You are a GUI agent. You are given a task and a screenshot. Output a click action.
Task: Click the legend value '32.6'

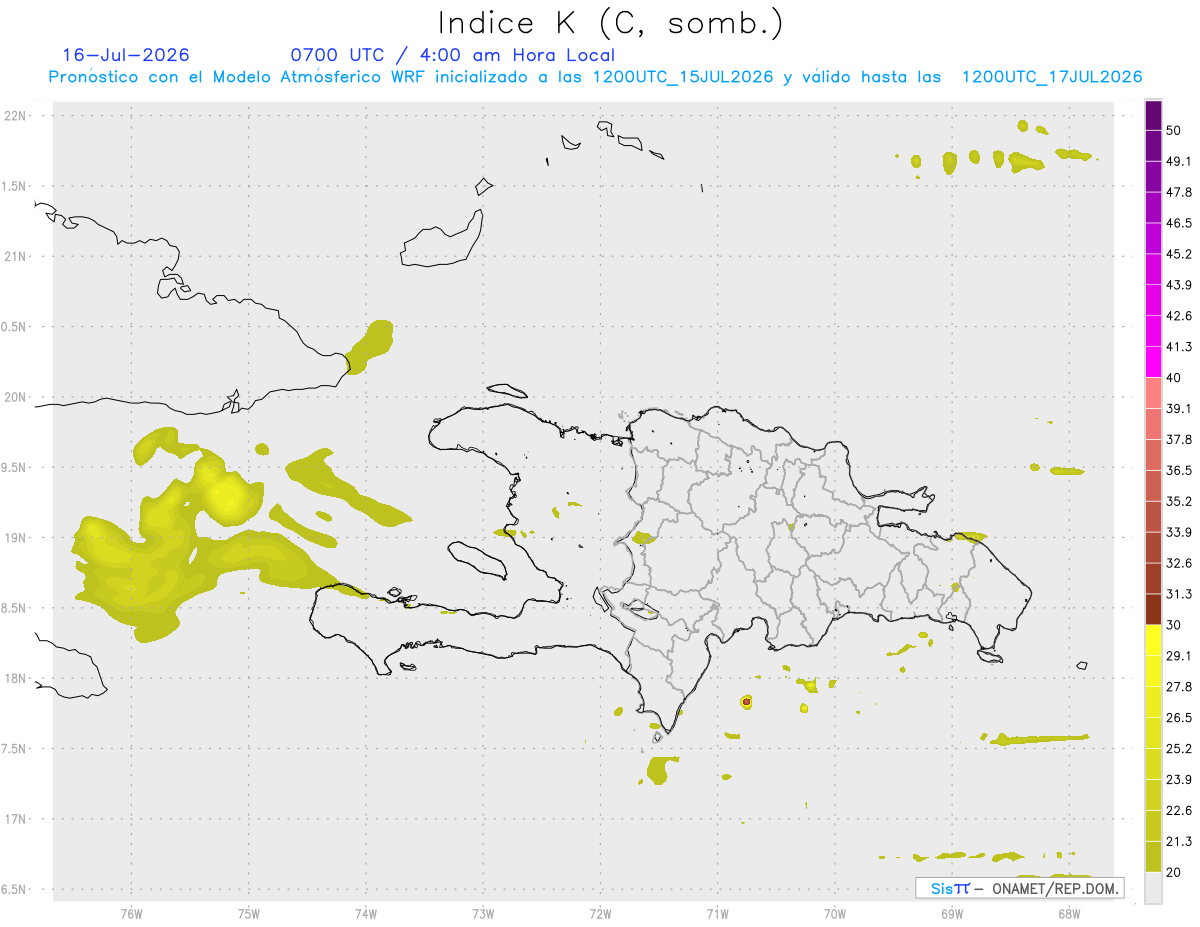point(1179,563)
